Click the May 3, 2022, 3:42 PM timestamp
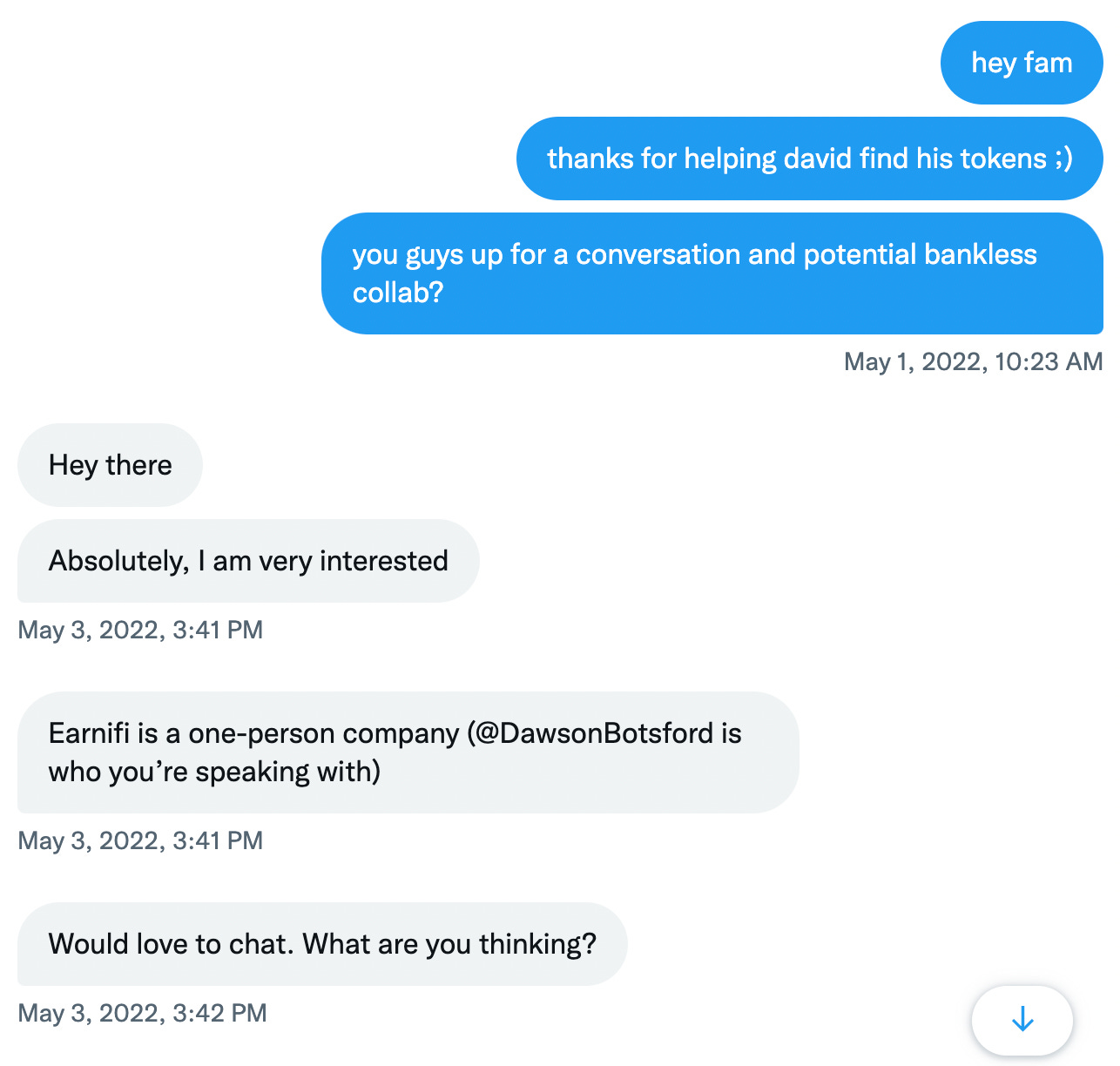1120x1066 pixels. pyautogui.click(x=142, y=1013)
